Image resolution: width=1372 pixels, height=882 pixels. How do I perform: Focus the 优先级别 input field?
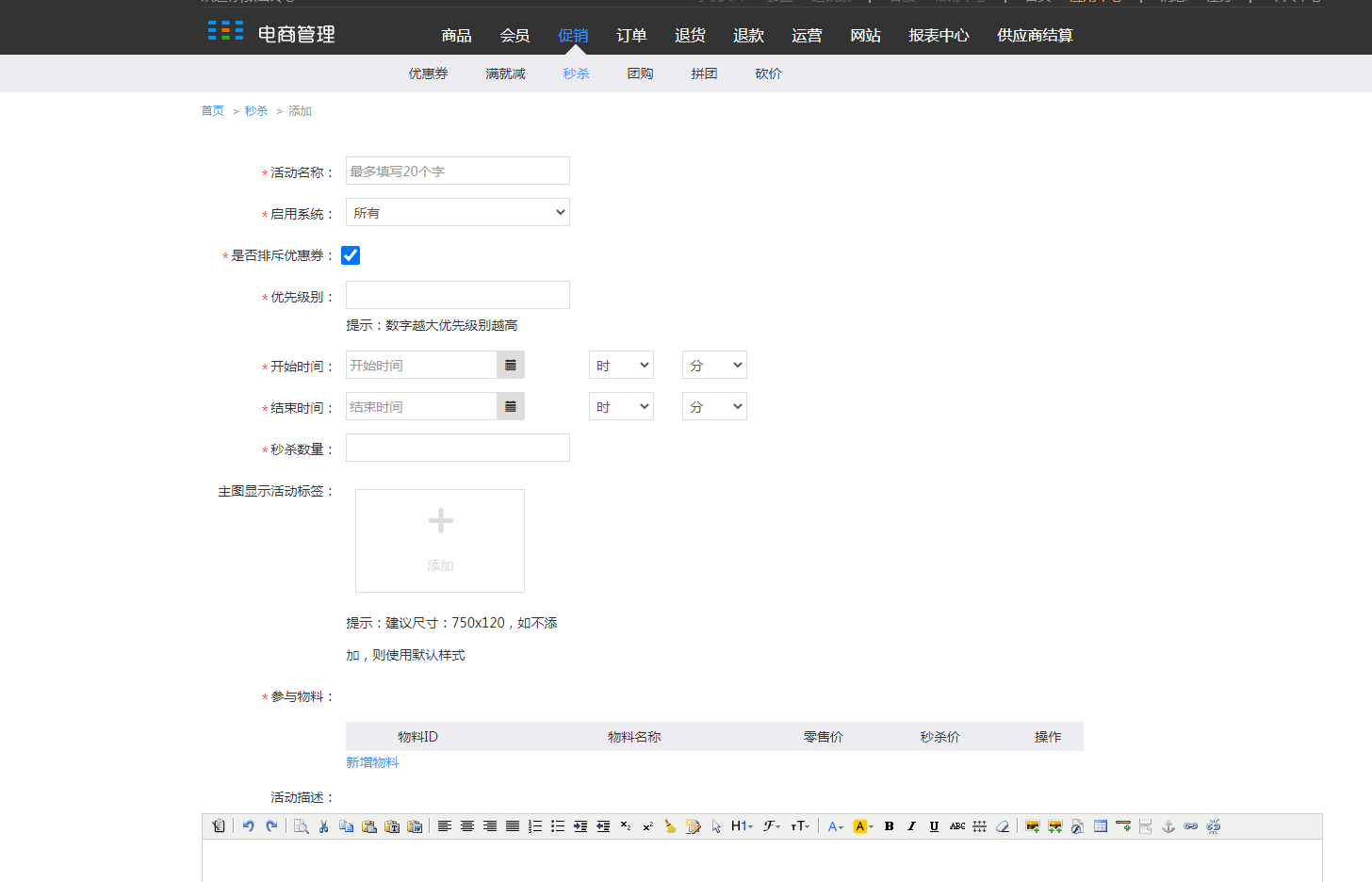click(458, 295)
